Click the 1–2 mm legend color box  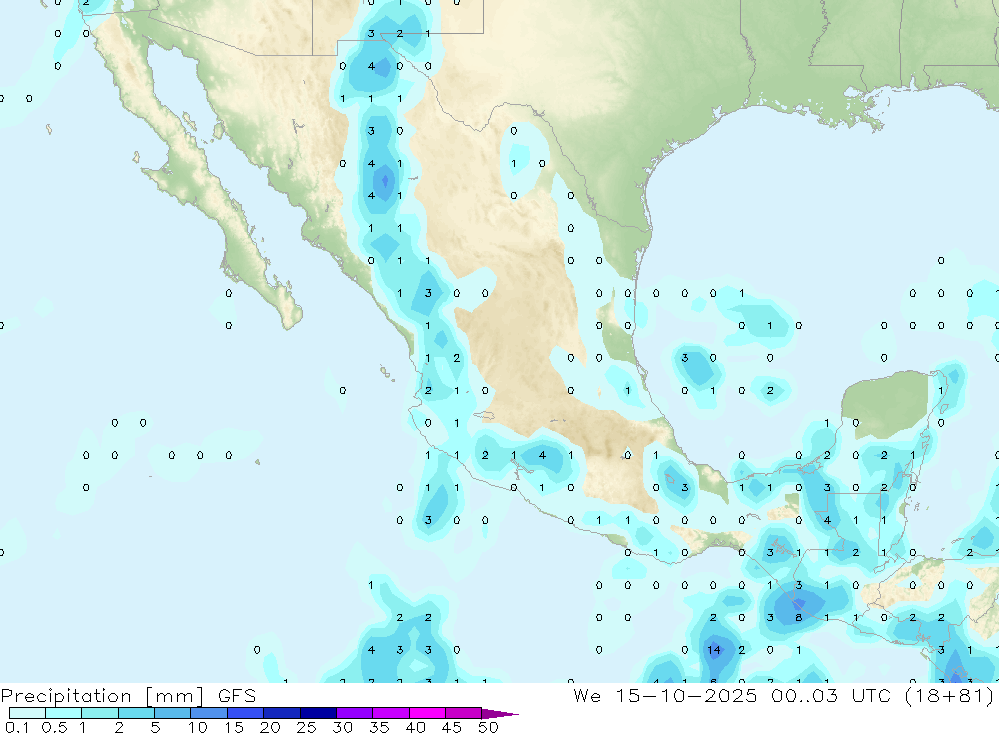[x=100, y=713]
